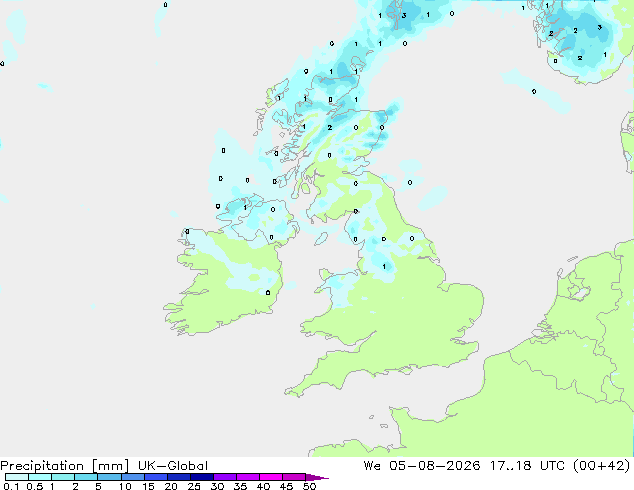This screenshot has width=634, height=490.
Task: Pick the 15–20 mm legend swatch
Action: [155, 477]
